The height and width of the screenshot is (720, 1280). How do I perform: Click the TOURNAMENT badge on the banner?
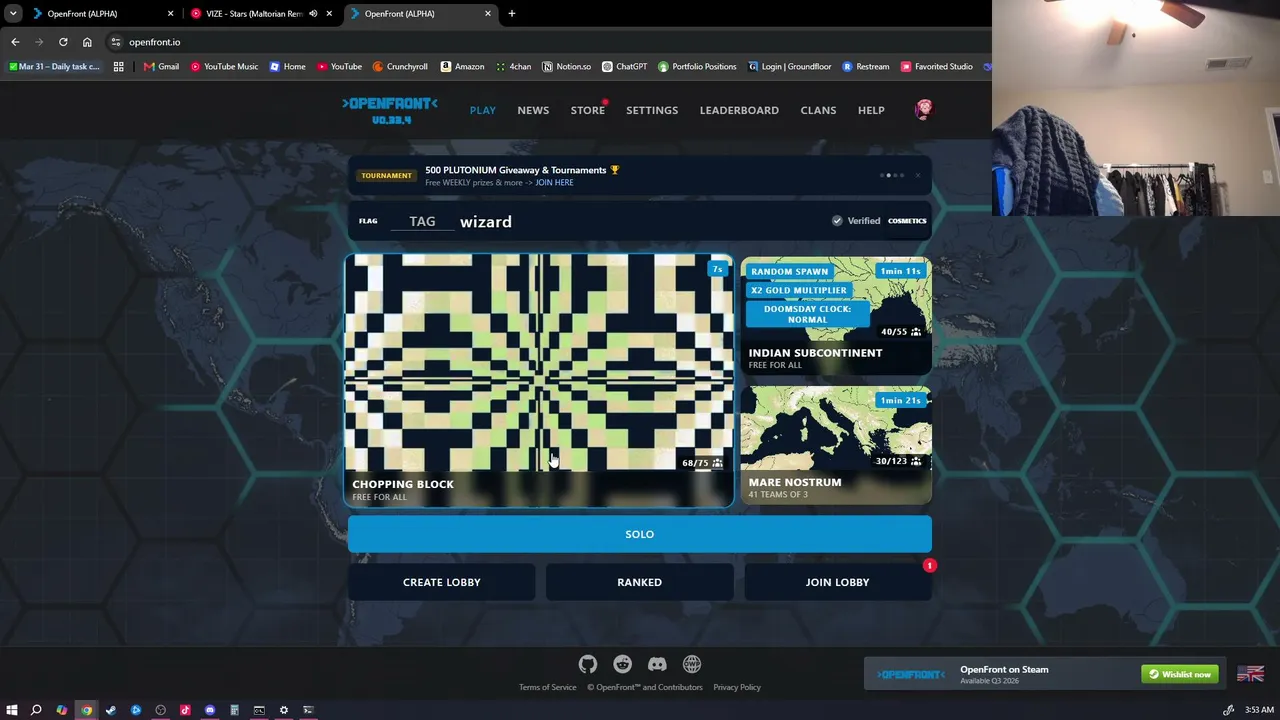[386, 176]
